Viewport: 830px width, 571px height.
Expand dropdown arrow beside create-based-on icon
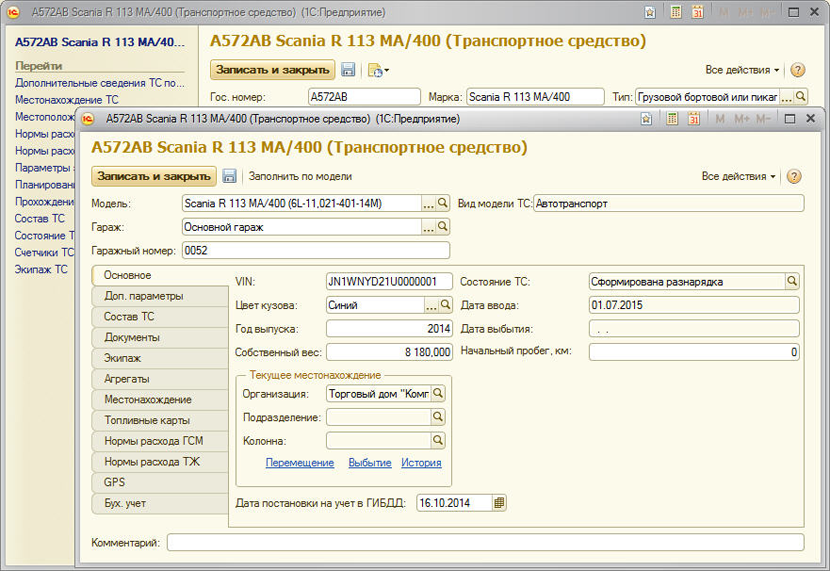(387, 70)
